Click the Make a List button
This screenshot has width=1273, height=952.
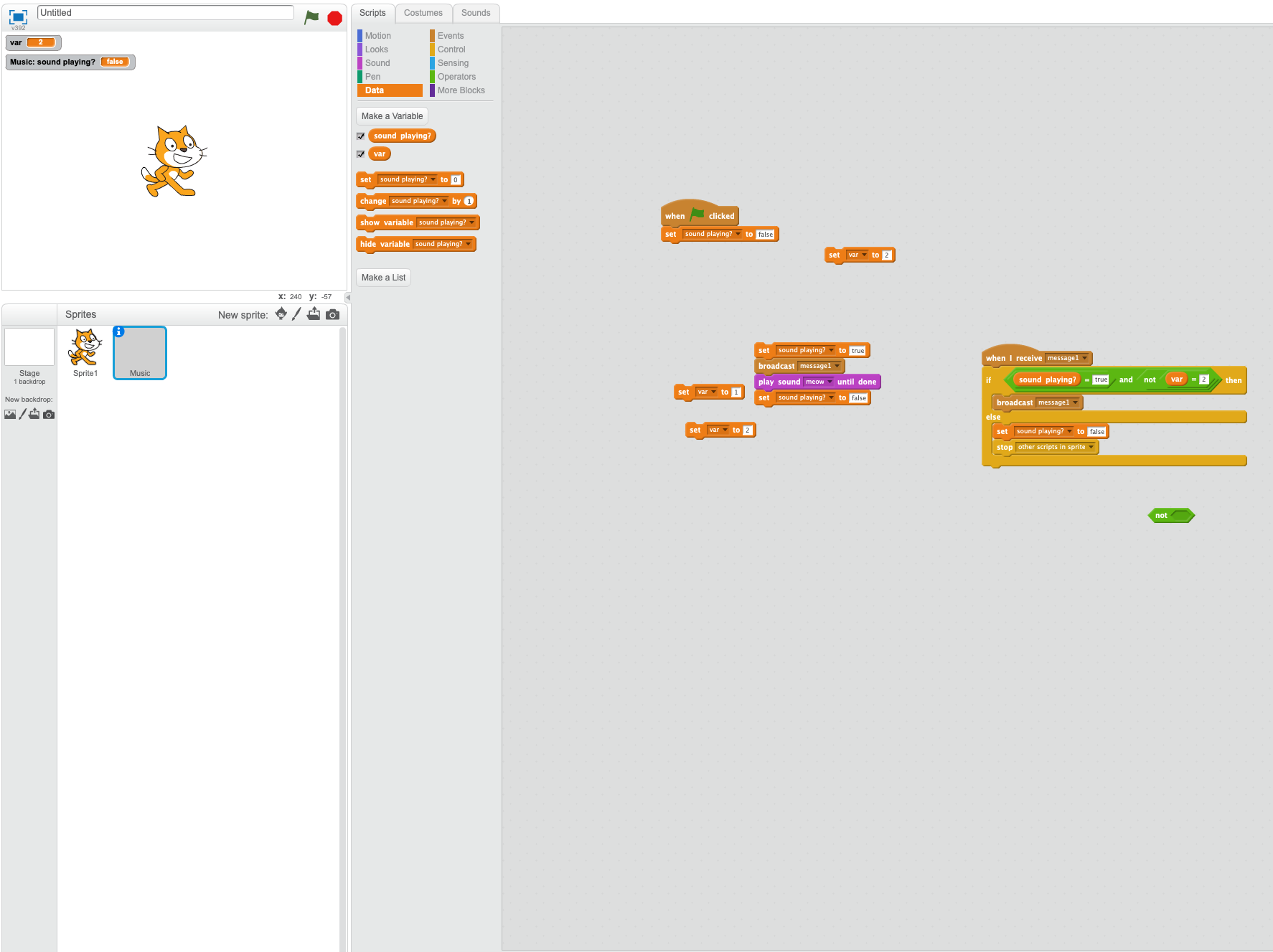click(383, 277)
